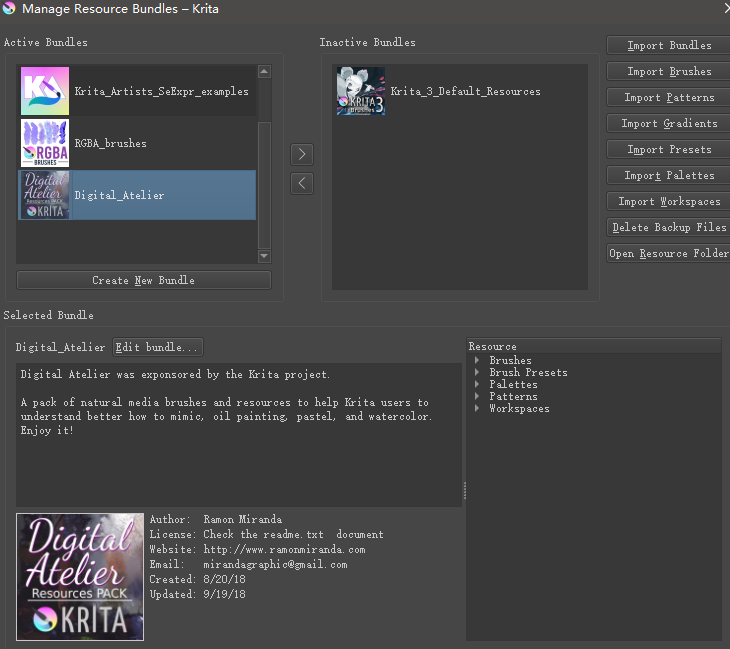Click the RGBA_brushes bundle thumbnail icon
This screenshot has height=649, width=730.
pyautogui.click(x=45, y=143)
